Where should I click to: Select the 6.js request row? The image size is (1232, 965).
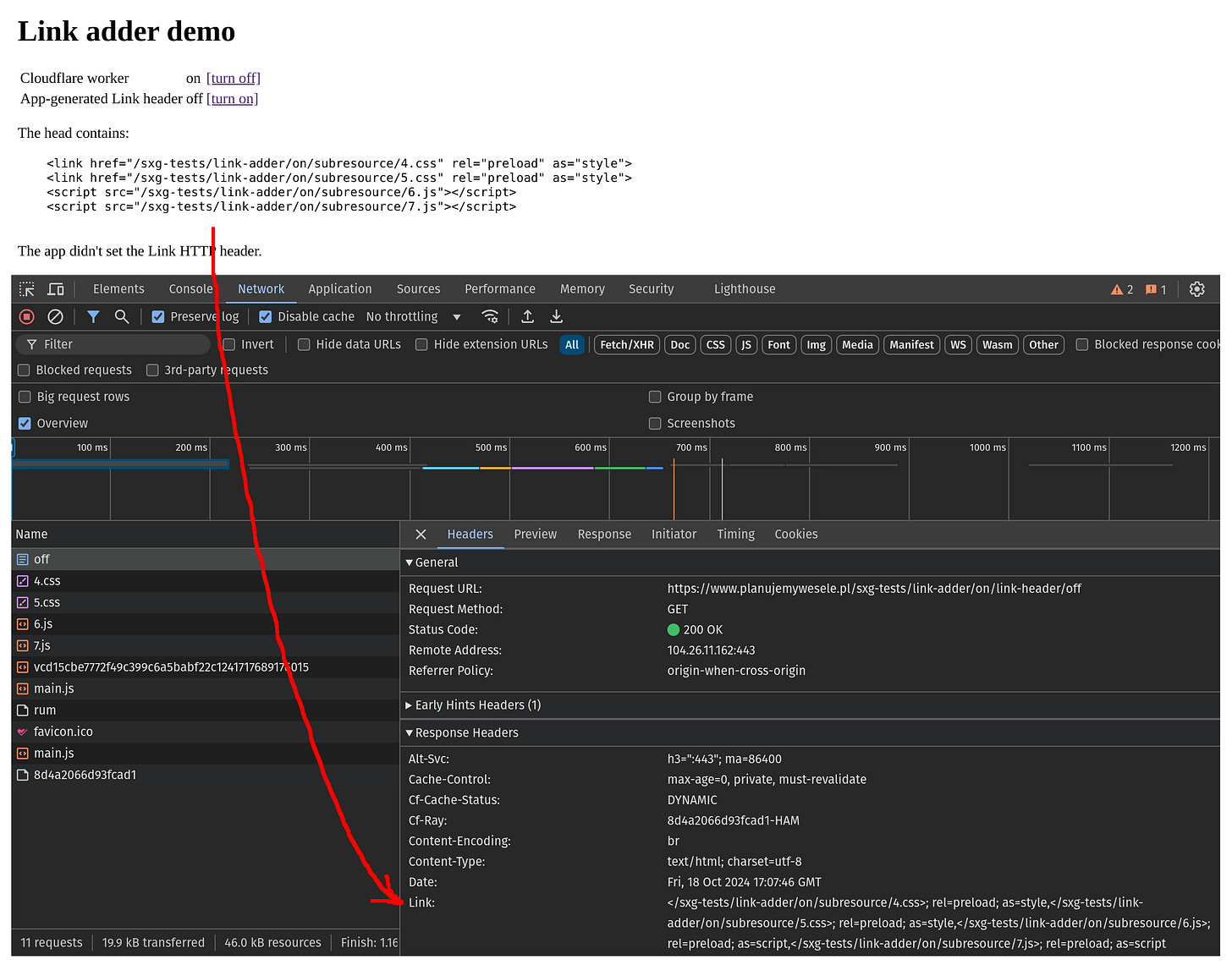[206, 624]
